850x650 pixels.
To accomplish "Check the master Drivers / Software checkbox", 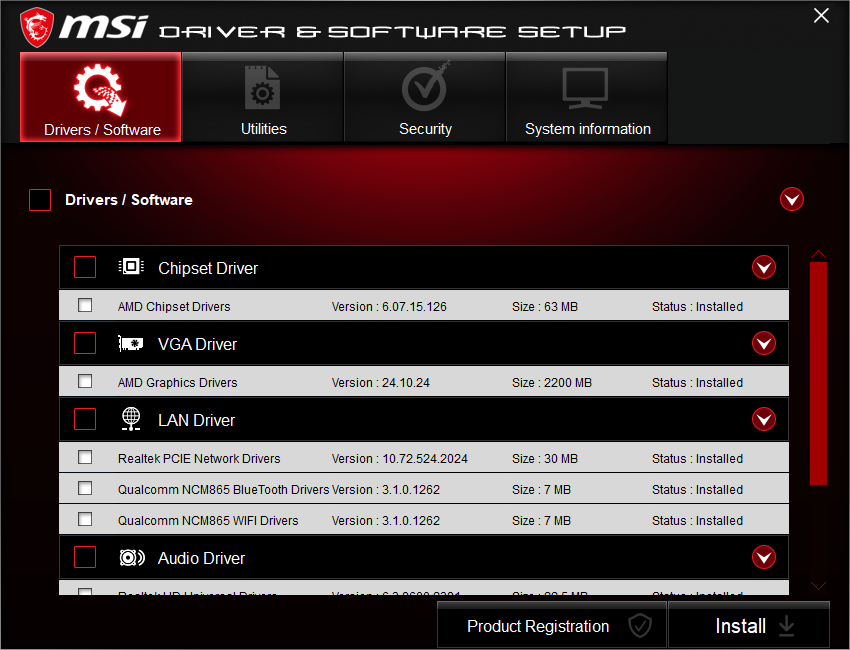I will coord(40,199).
